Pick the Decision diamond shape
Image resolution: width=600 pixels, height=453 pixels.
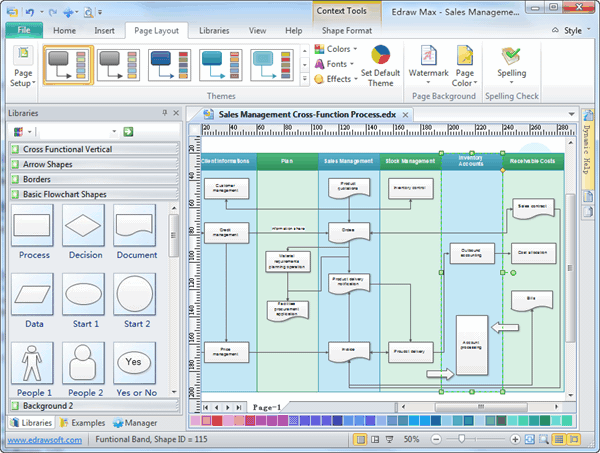tap(85, 225)
